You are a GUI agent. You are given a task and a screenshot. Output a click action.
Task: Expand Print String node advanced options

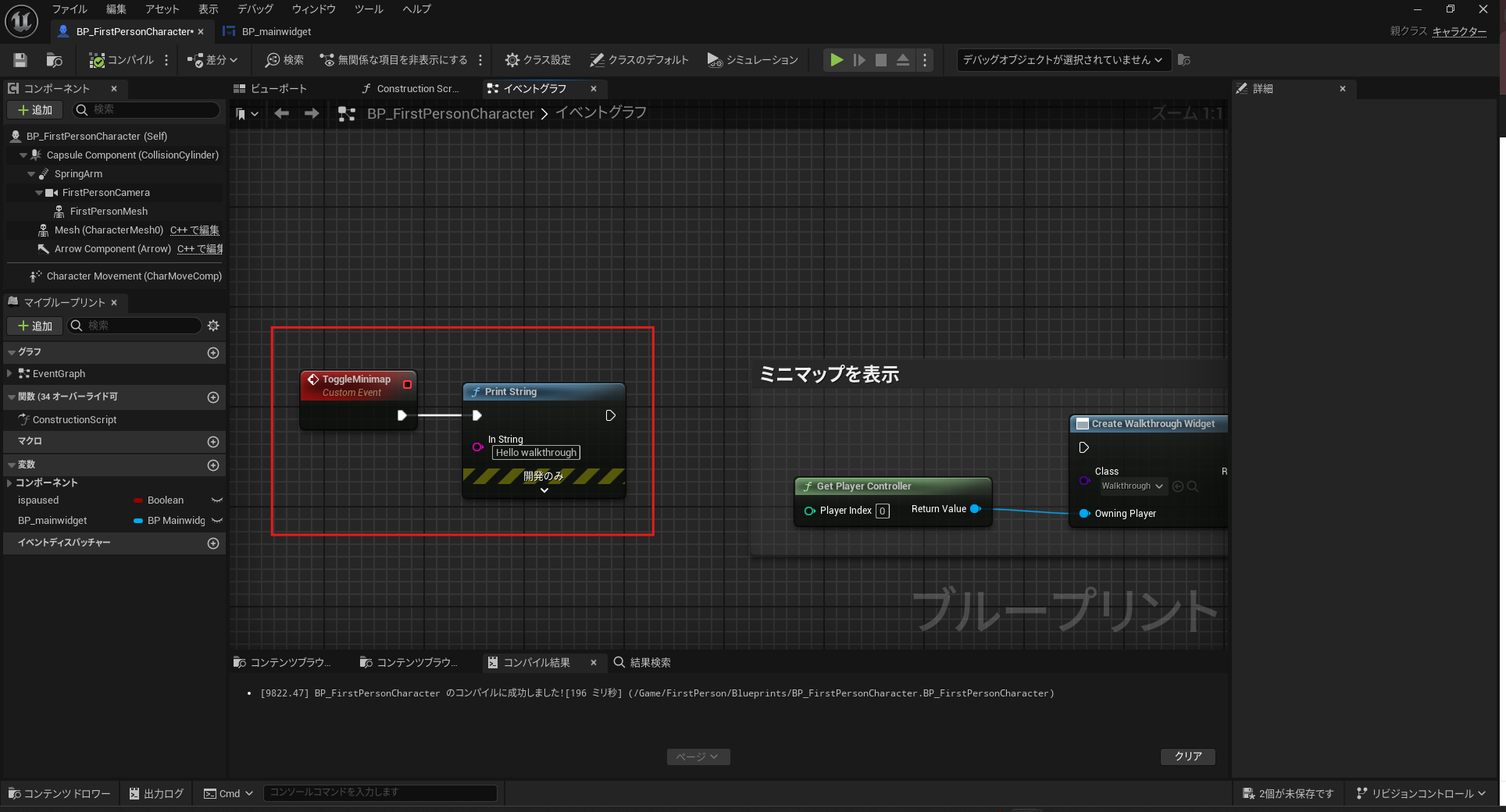tap(544, 490)
